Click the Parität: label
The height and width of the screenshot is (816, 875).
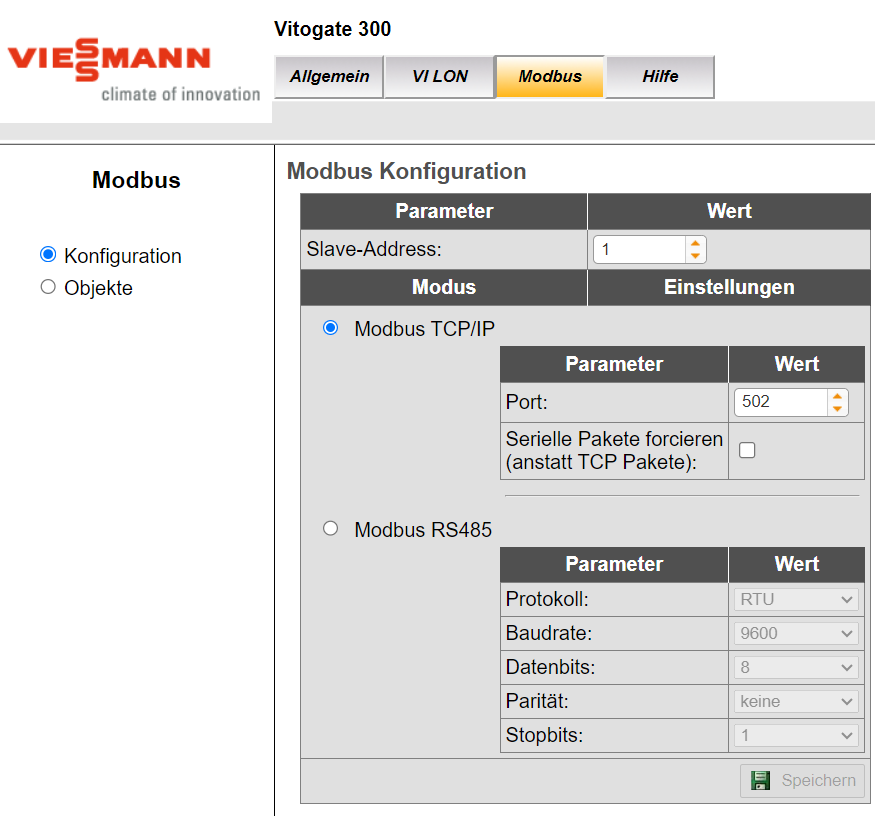click(x=537, y=701)
